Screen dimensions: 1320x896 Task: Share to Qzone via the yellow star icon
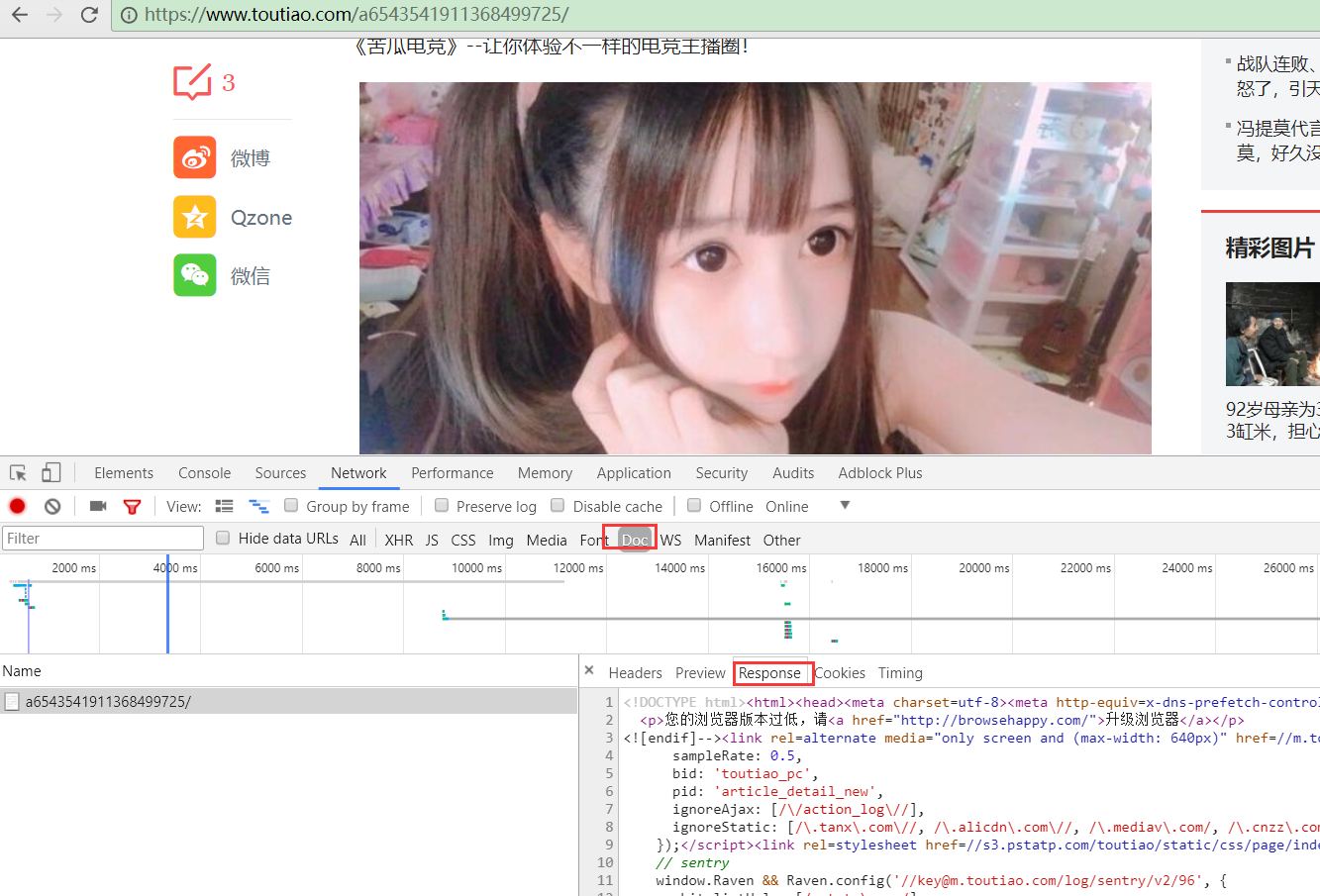(195, 217)
